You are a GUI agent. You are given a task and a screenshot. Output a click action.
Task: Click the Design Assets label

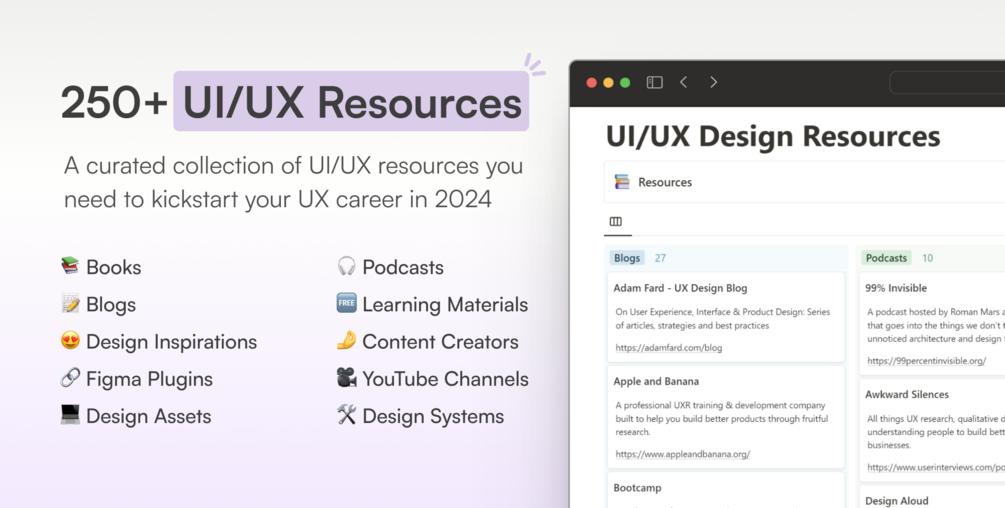(x=149, y=416)
